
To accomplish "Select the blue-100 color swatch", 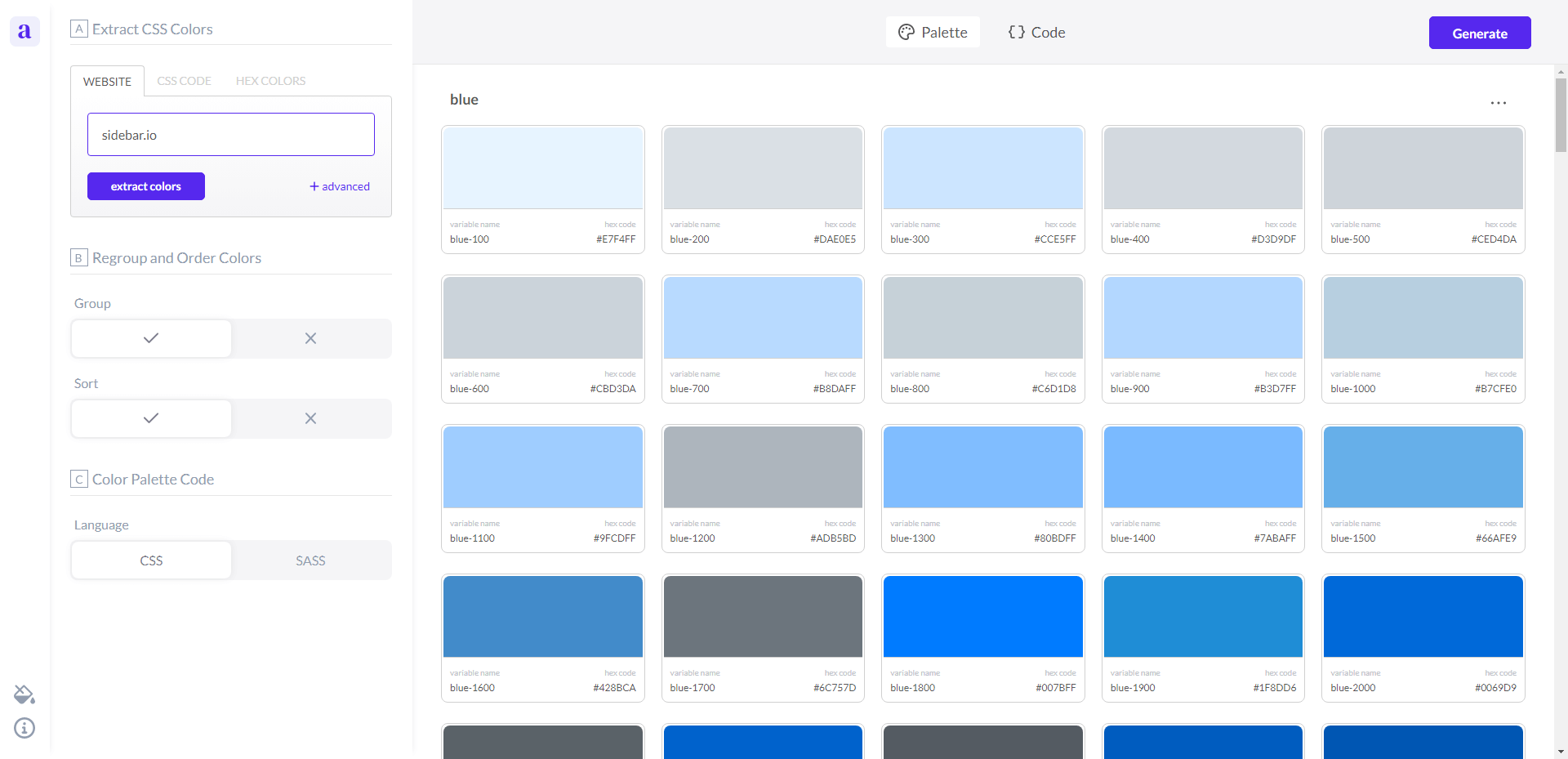I will 543,168.
